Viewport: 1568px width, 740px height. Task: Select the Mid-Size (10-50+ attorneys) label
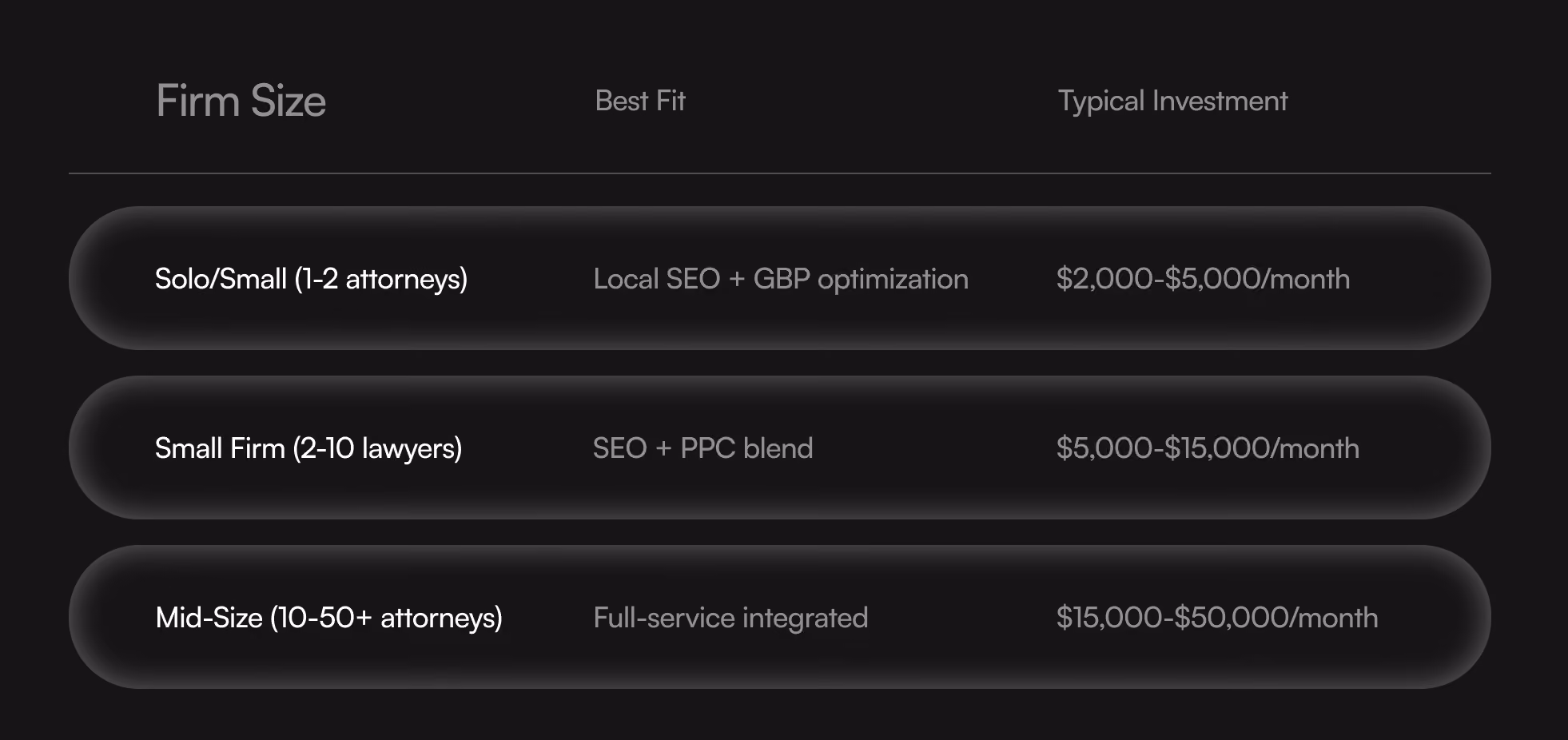click(x=328, y=618)
